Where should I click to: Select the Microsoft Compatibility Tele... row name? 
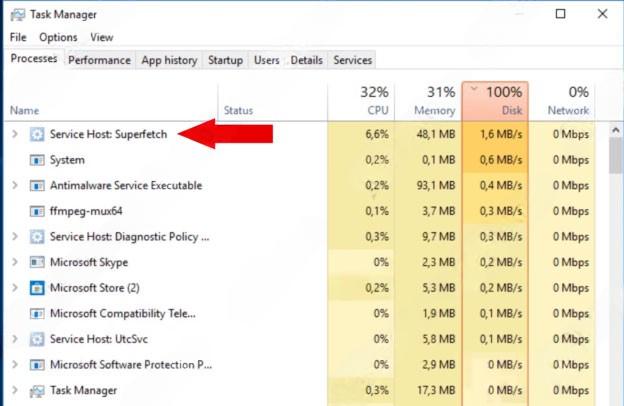point(123,314)
